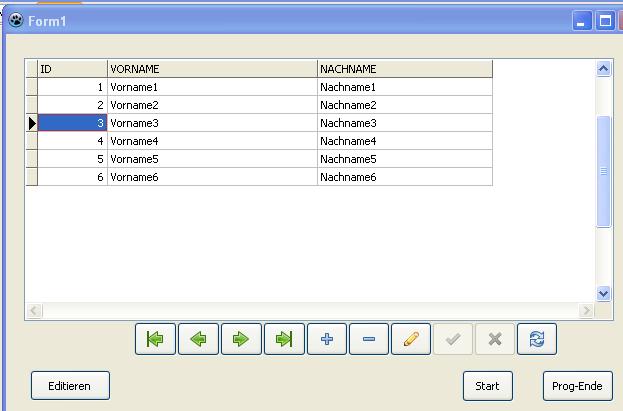The image size is (623, 411).
Task: Click the row indicator for record 3
Action: coord(32,123)
